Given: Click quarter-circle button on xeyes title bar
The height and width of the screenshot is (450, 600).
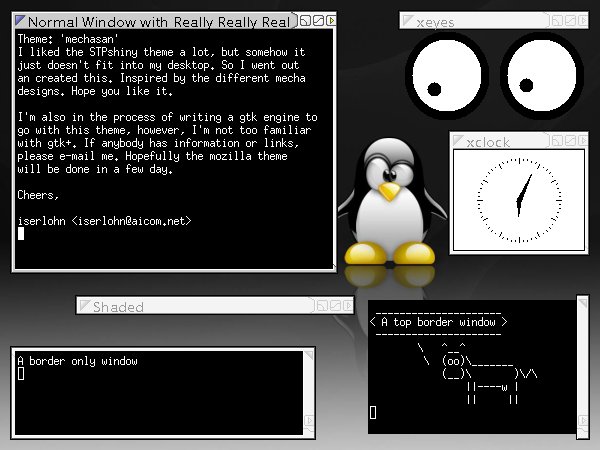Looking at the screenshot, I should pos(557,20).
